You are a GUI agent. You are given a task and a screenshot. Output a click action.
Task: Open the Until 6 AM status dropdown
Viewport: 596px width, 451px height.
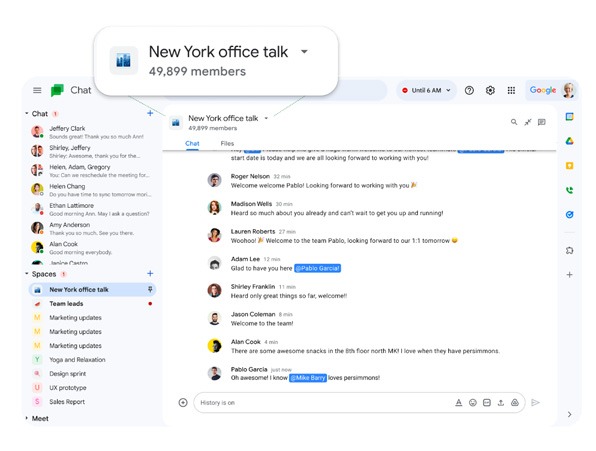(426, 90)
